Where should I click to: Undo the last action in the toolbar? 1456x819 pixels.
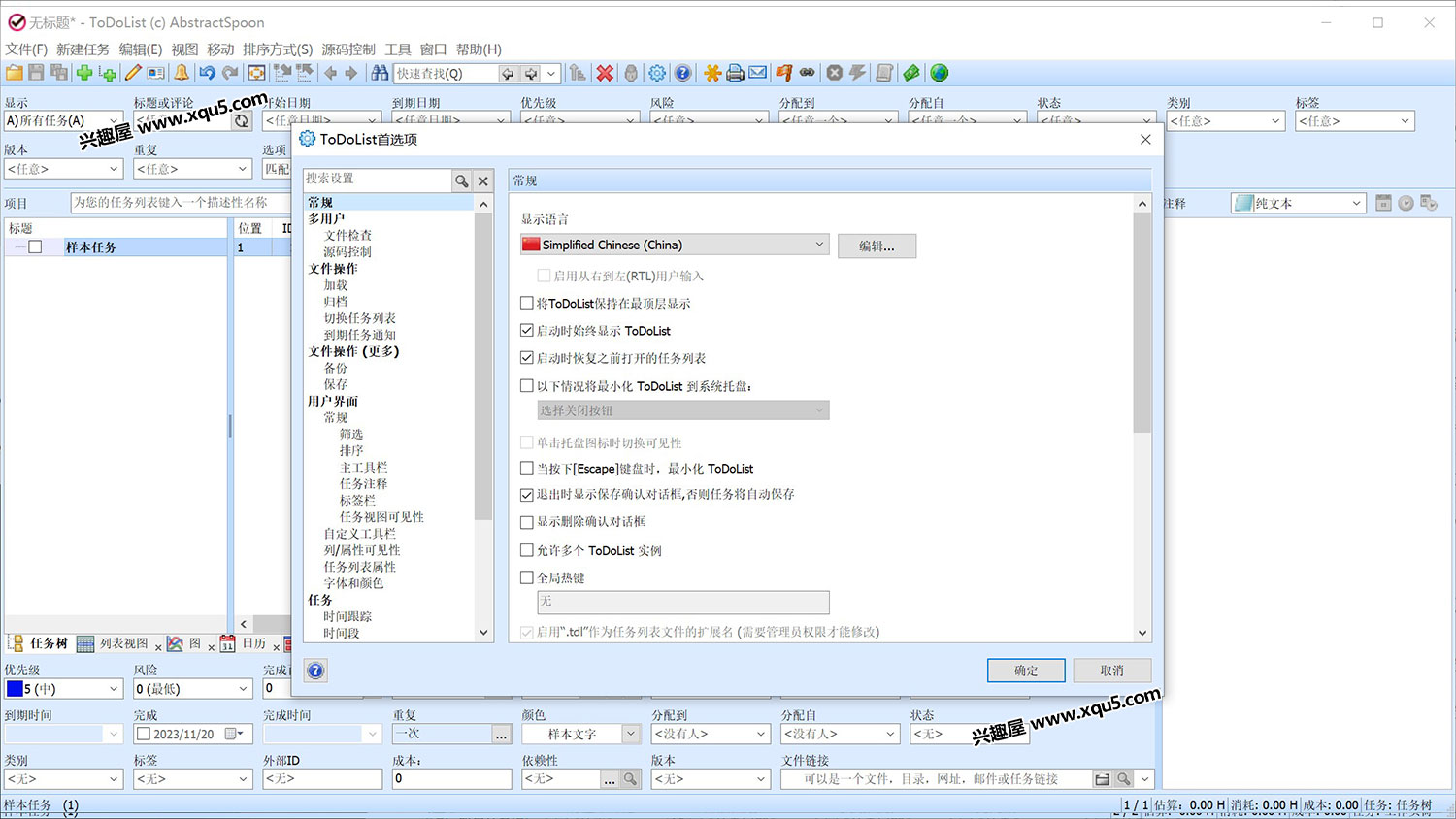(x=207, y=73)
